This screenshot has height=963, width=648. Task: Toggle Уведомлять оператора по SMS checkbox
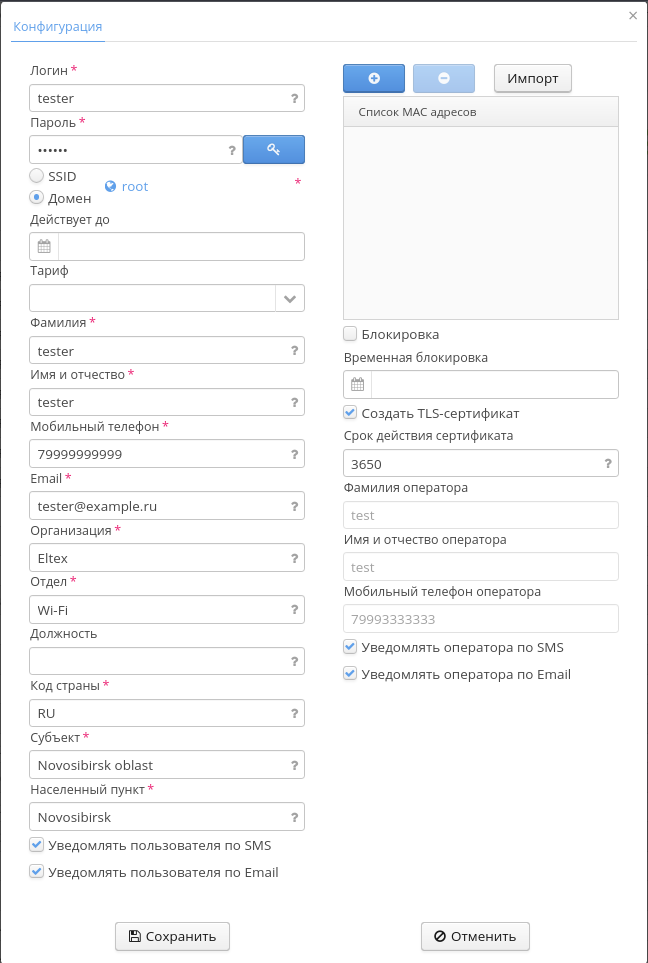tap(350, 647)
